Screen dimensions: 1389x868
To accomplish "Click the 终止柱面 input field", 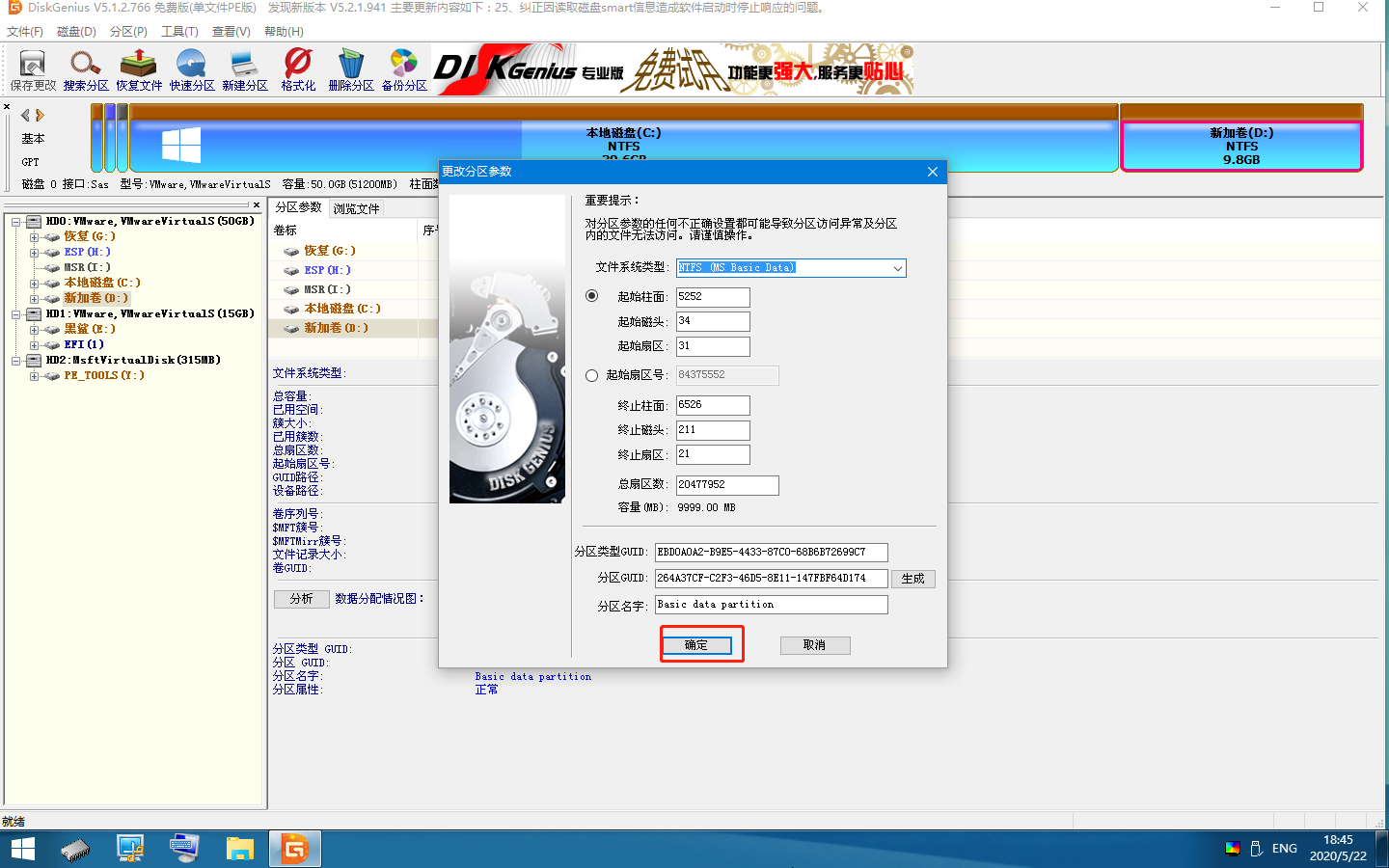I will [713, 405].
